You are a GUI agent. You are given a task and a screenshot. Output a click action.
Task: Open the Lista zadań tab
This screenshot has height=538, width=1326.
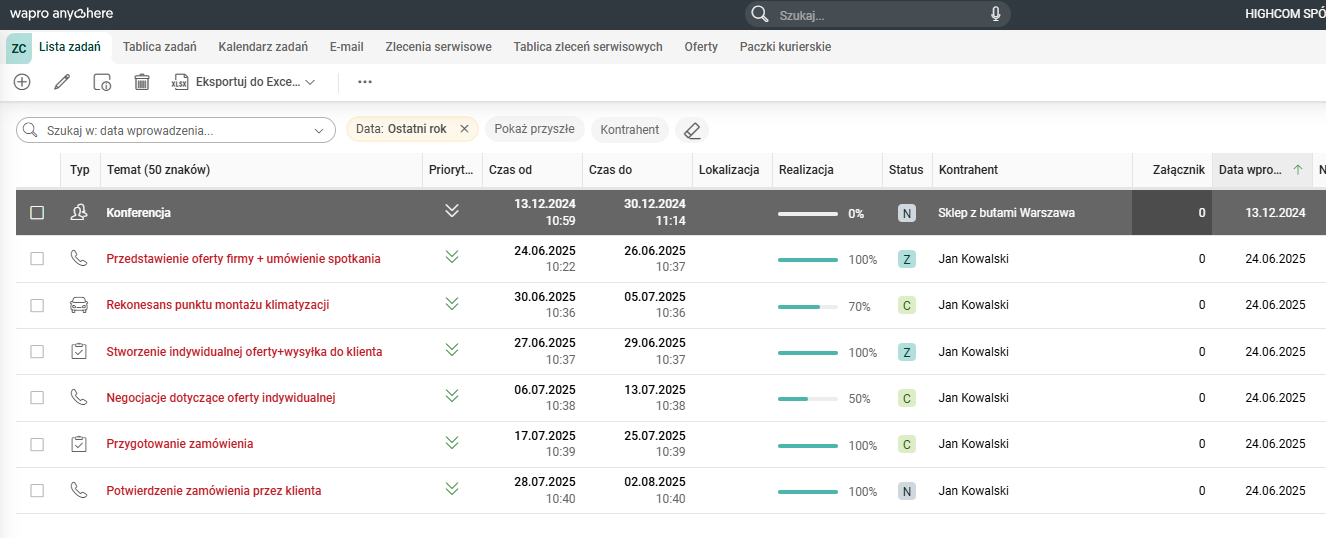69,47
